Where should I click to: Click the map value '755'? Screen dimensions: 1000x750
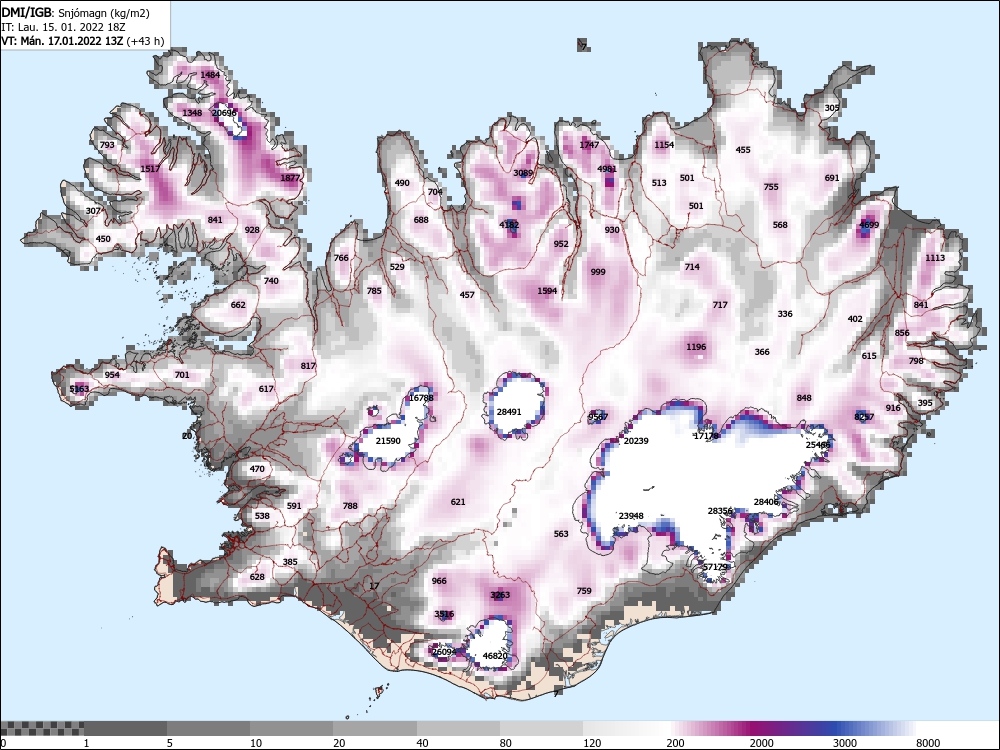click(771, 187)
